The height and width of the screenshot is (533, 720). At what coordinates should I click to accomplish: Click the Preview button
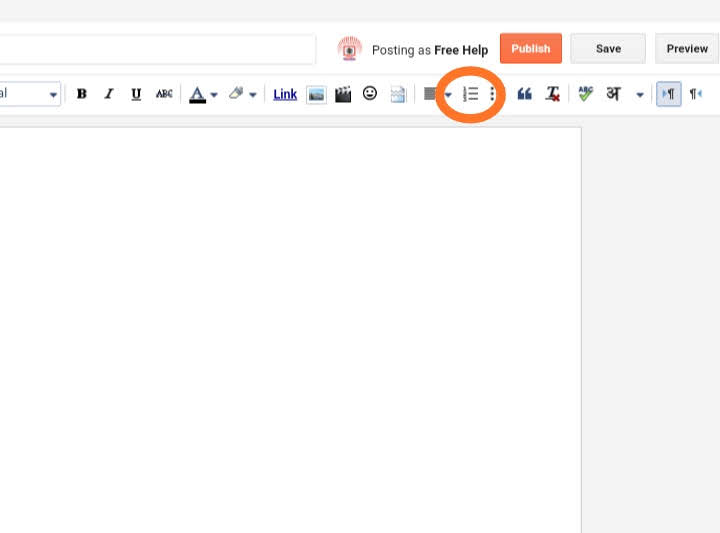(687, 48)
